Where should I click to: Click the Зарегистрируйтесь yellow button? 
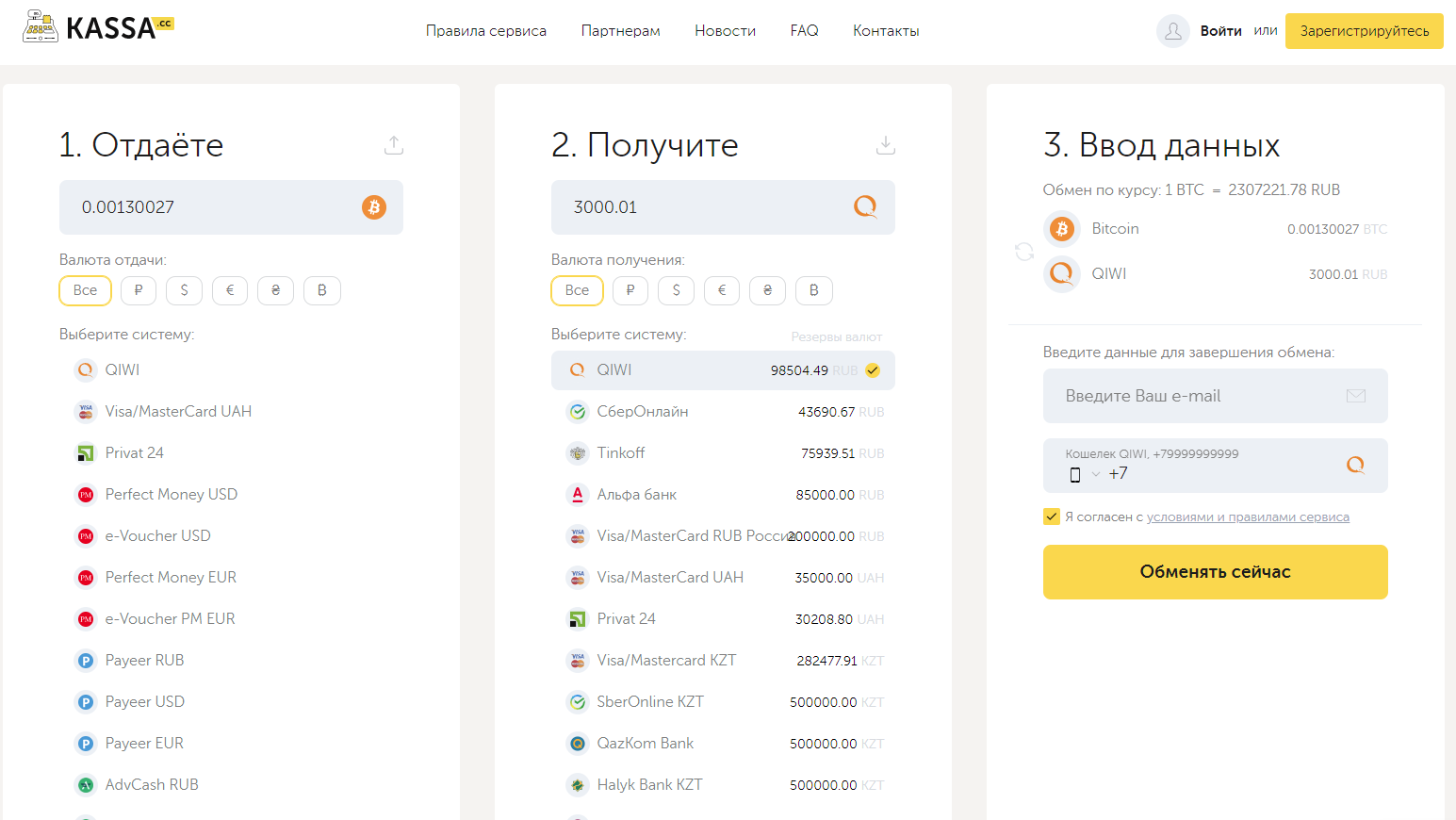(1364, 31)
